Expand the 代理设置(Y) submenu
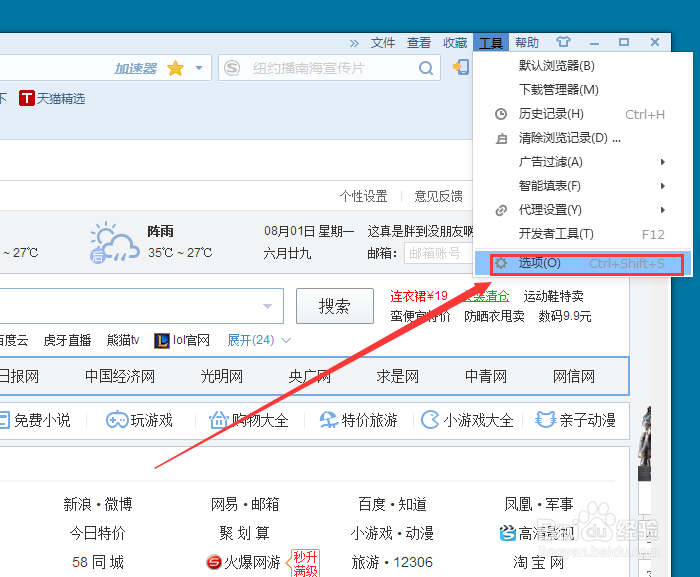Image resolution: width=700 pixels, height=577 pixels. point(582,210)
